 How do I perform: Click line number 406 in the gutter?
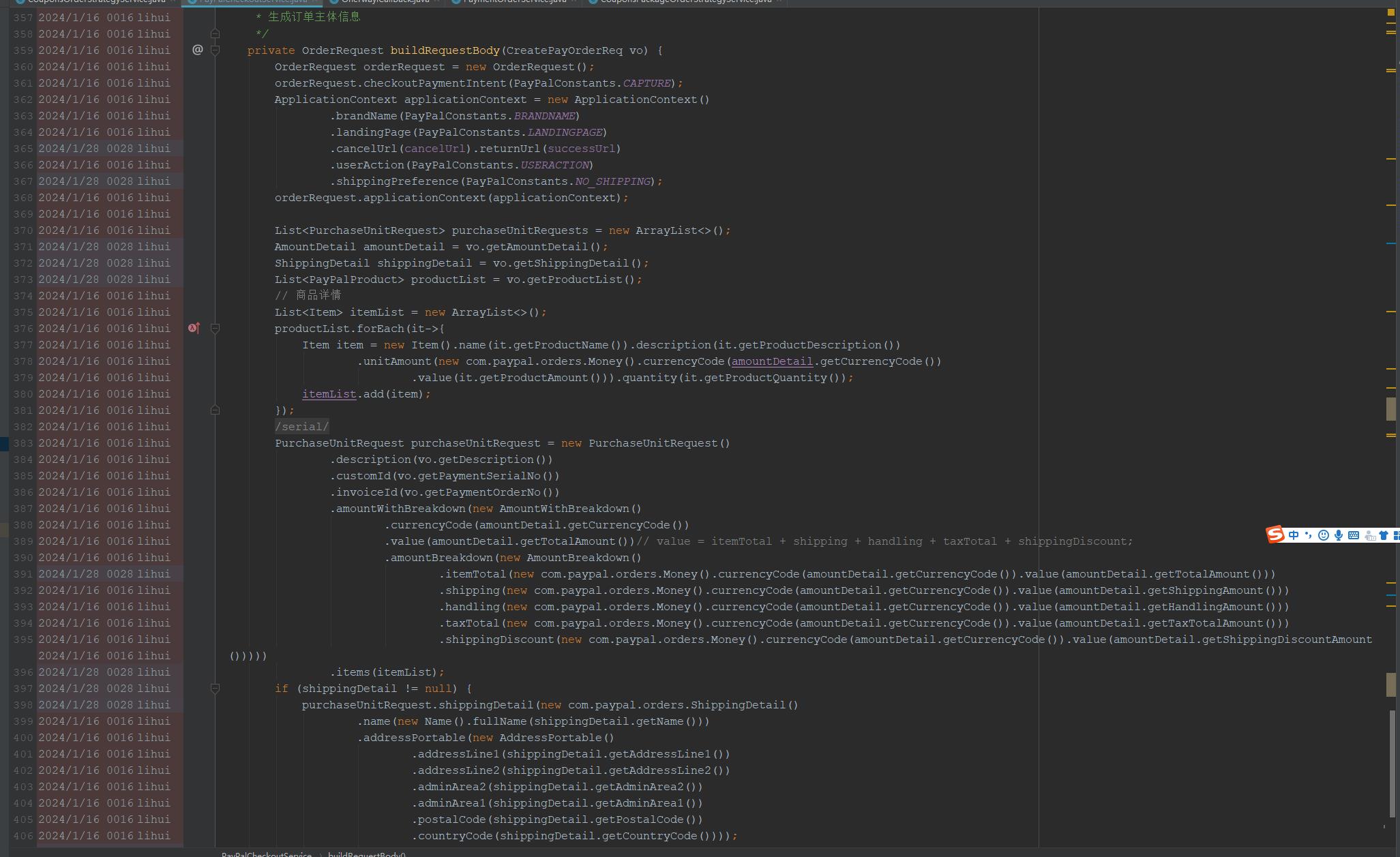[23, 836]
